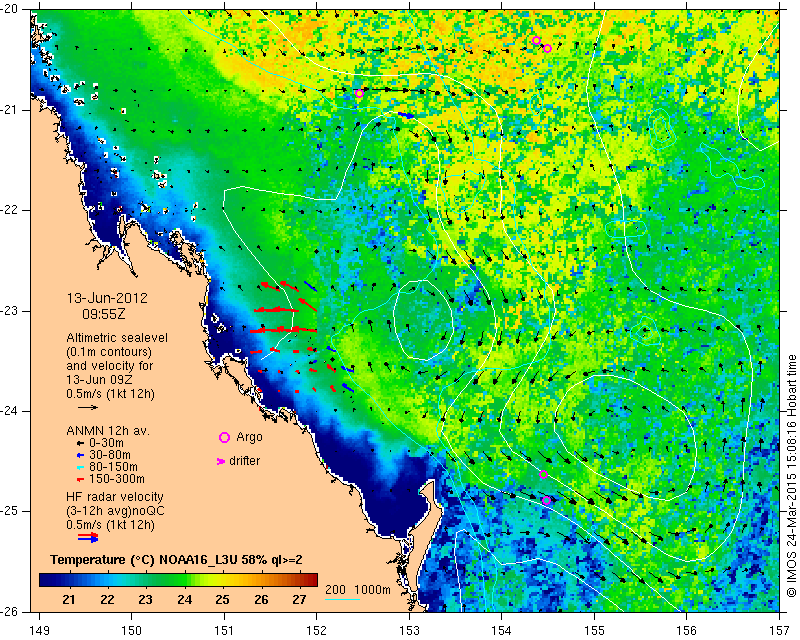Click the '(3-12h avg)noQC' legend text
800x640 pixels.
(115, 510)
